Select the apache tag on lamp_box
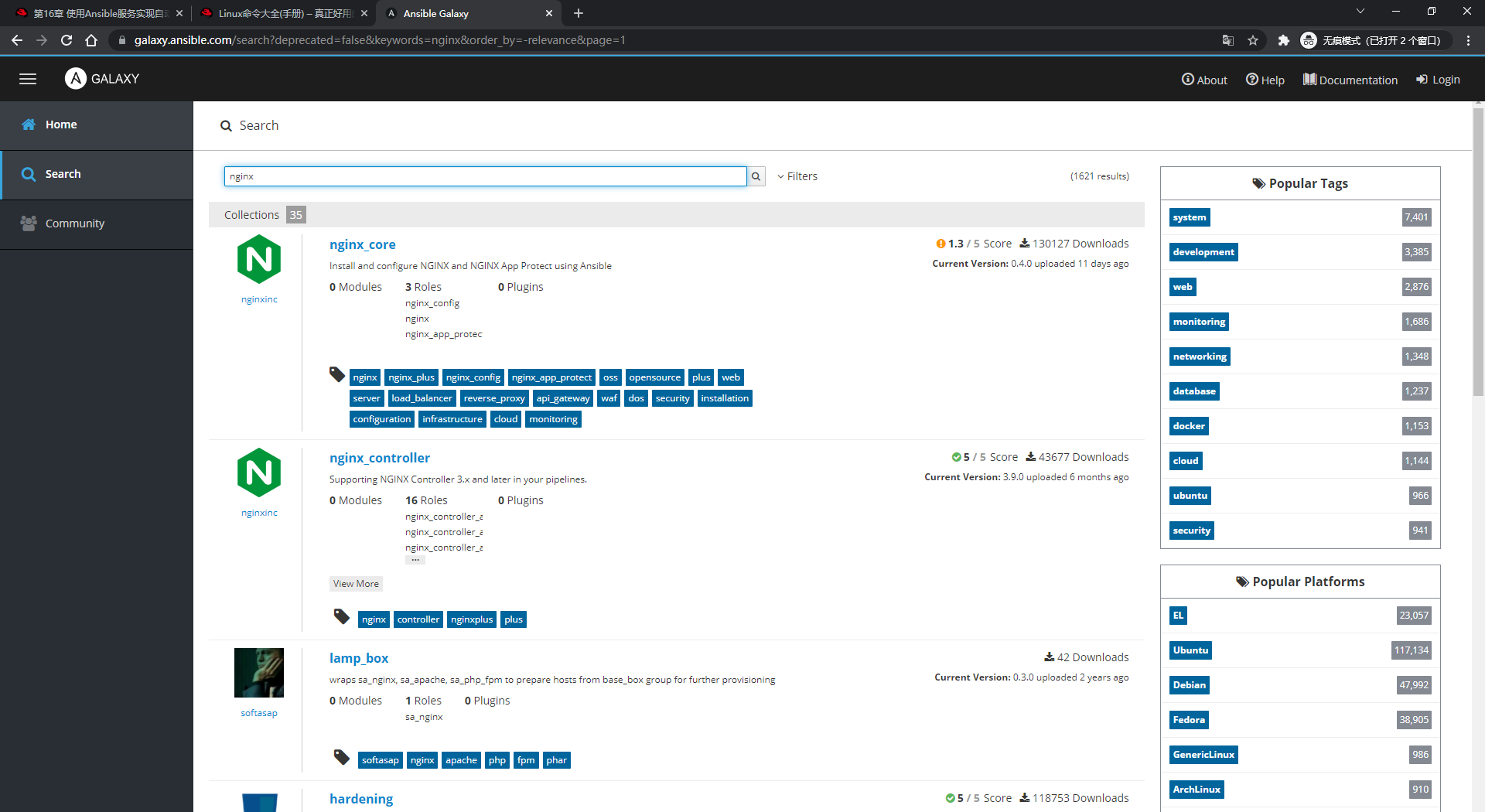Screen dimensions: 1485x812 click(461, 760)
